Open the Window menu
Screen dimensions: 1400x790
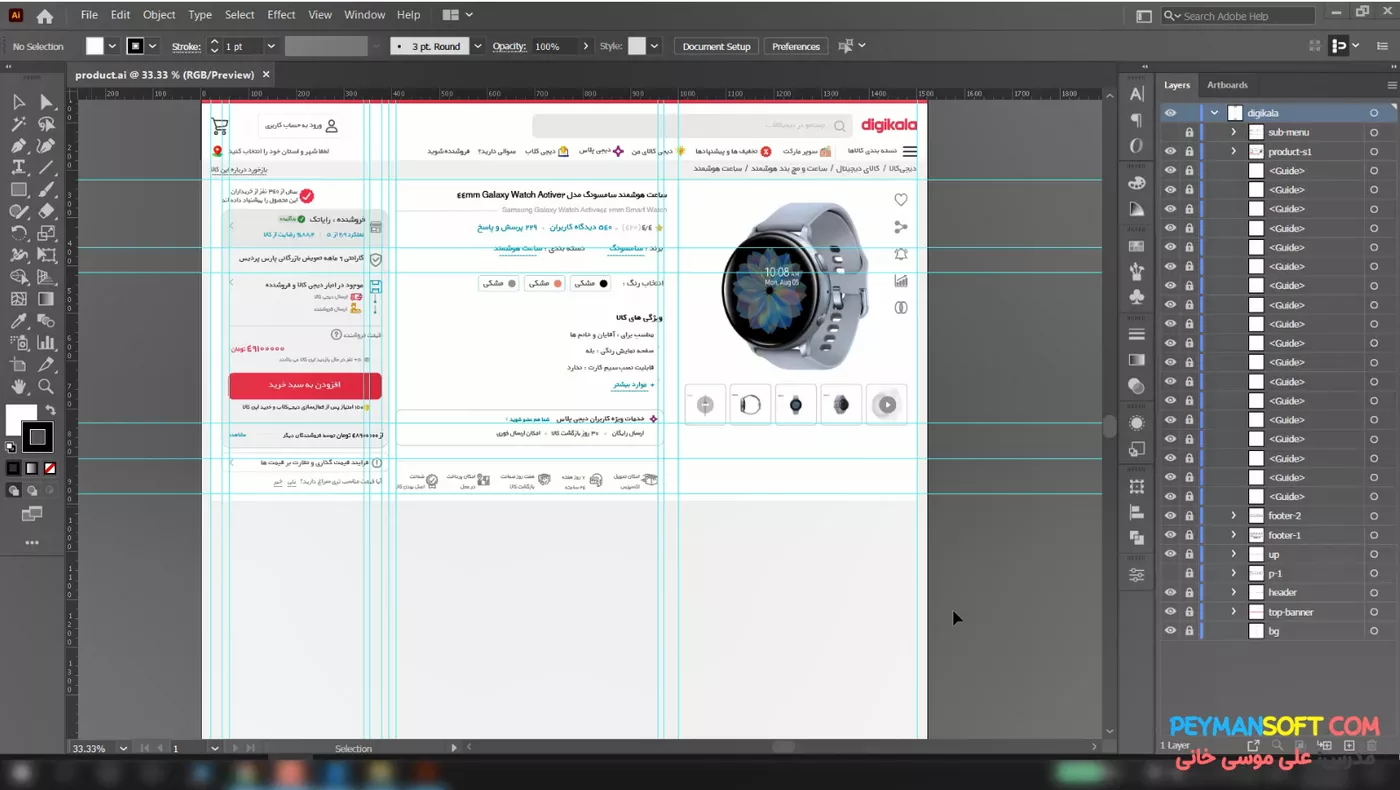point(364,15)
